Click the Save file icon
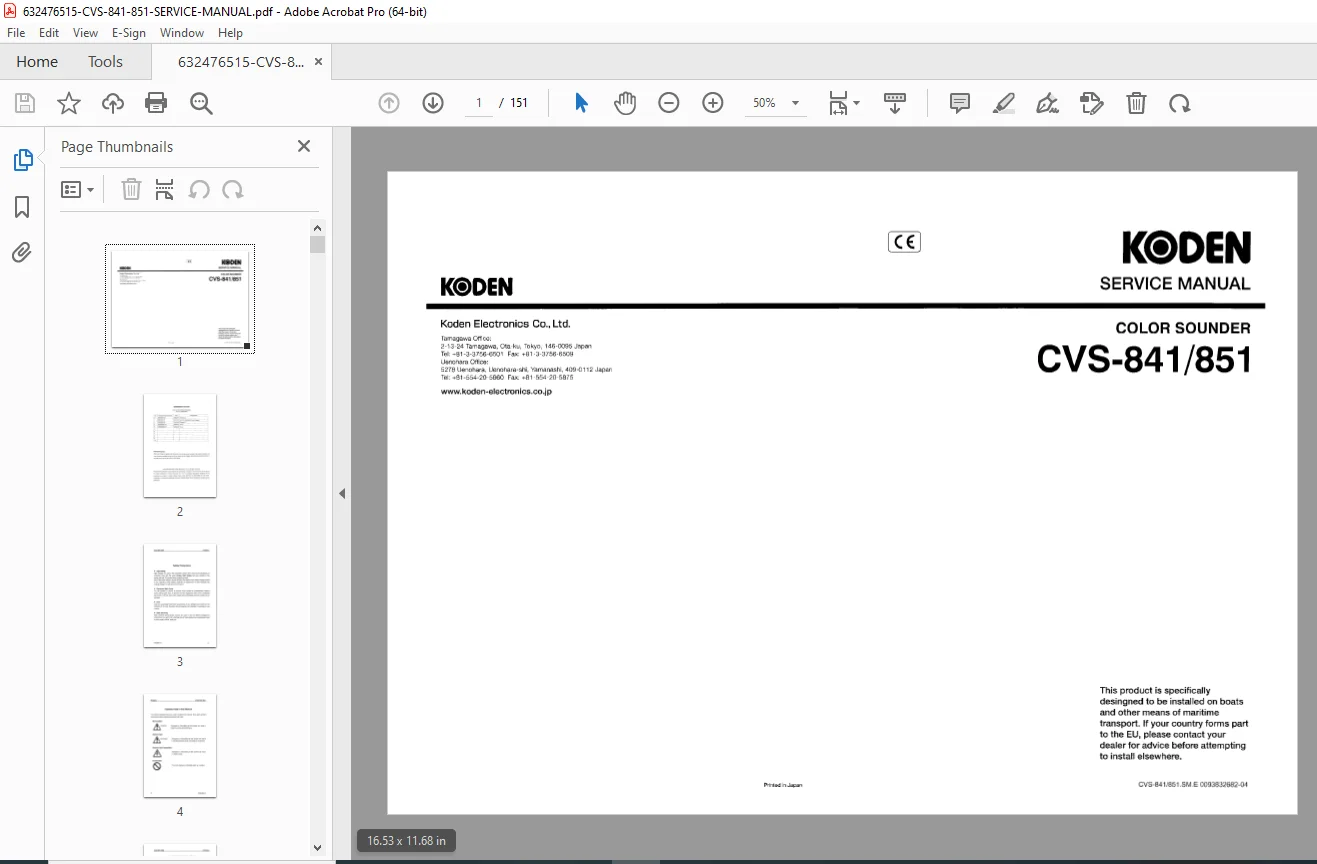Screen dimensions: 1317x864 coord(25,103)
